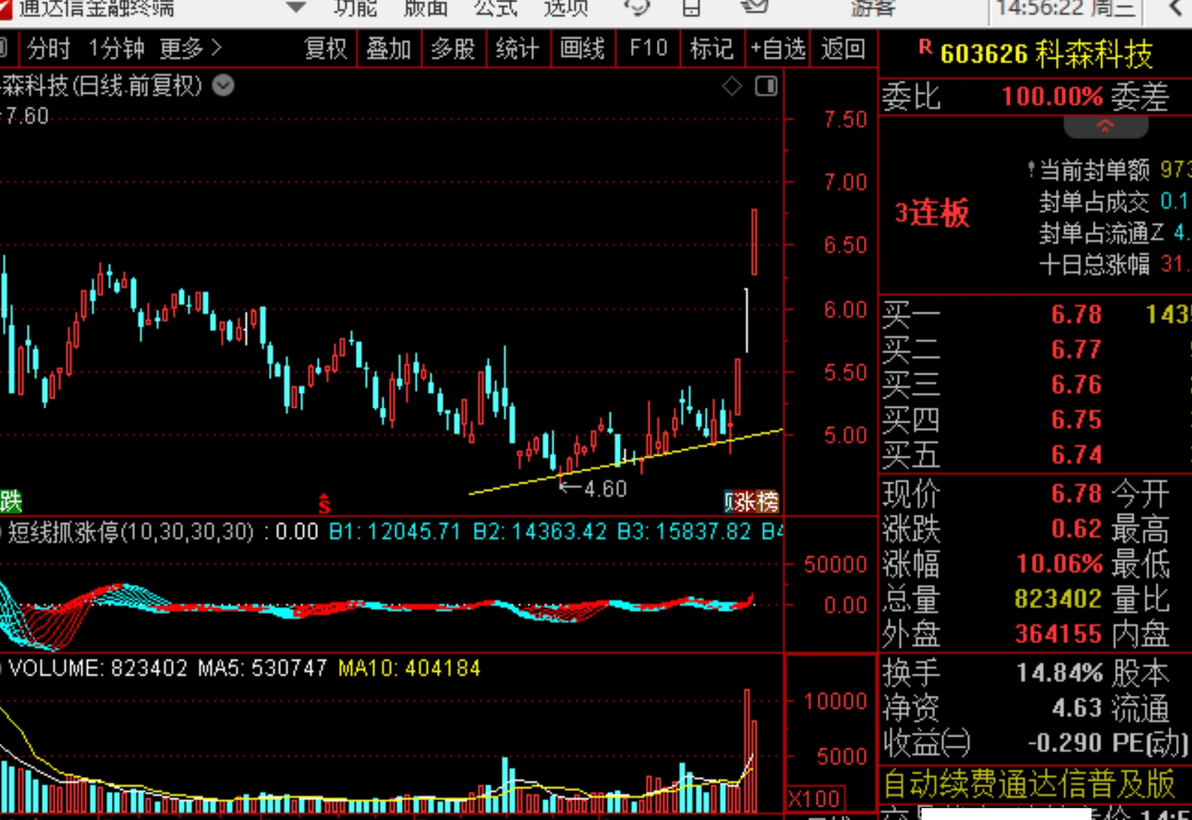
Task: Click the tallest red volume bar
Action: point(747,750)
